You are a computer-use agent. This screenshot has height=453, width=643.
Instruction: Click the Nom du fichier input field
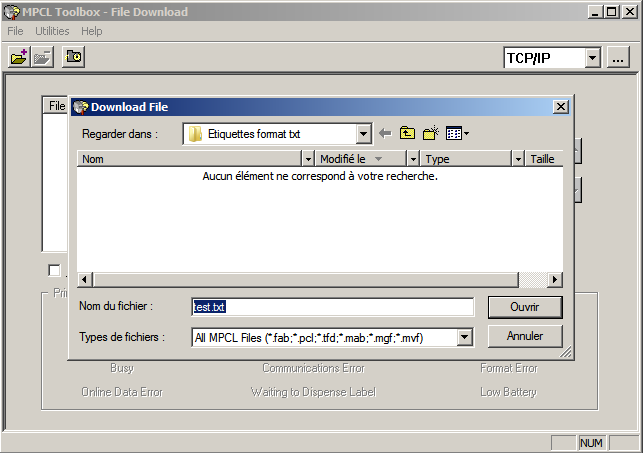pyautogui.click(x=333, y=307)
